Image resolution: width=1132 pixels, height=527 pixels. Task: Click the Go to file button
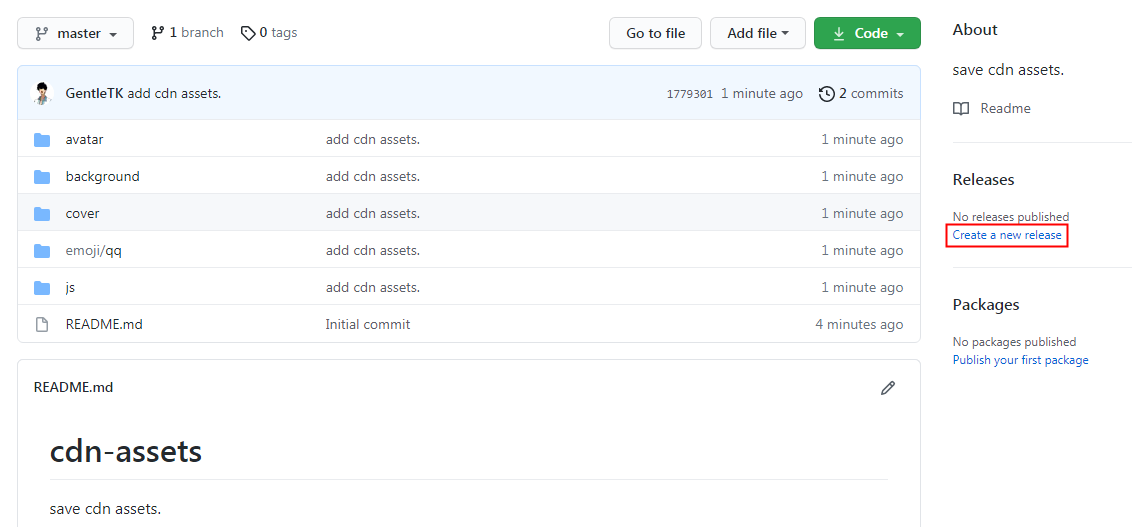pyautogui.click(x=655, y=33)
